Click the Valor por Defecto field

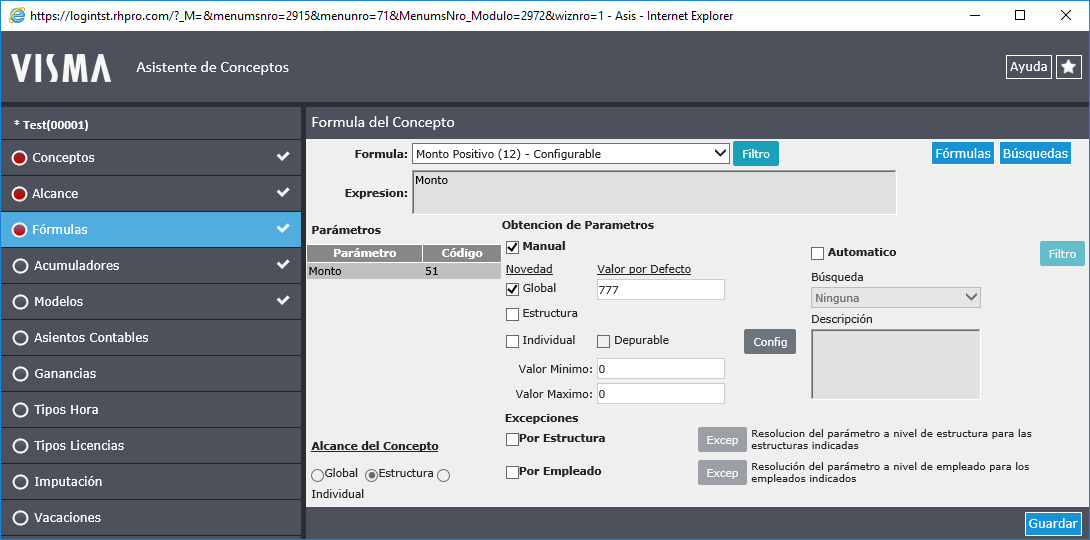click(660, 290)
